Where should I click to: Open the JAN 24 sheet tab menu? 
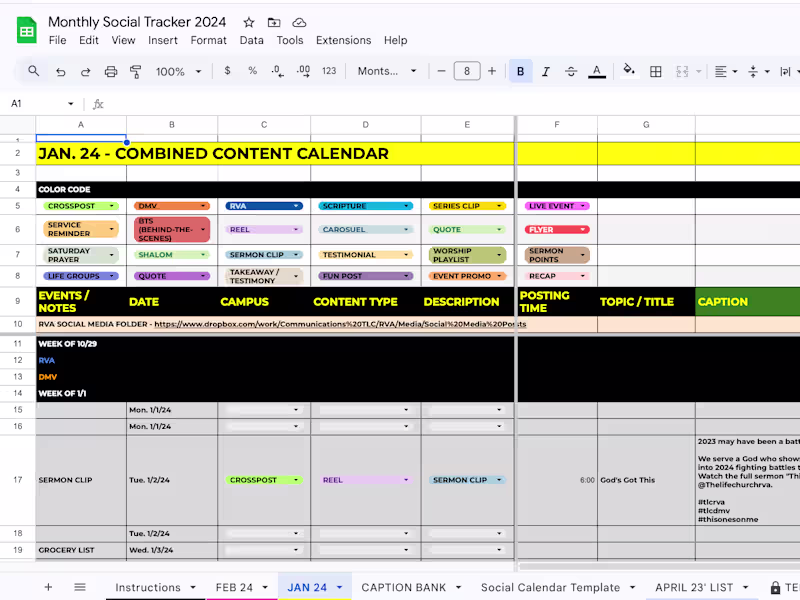pos(338,587)
